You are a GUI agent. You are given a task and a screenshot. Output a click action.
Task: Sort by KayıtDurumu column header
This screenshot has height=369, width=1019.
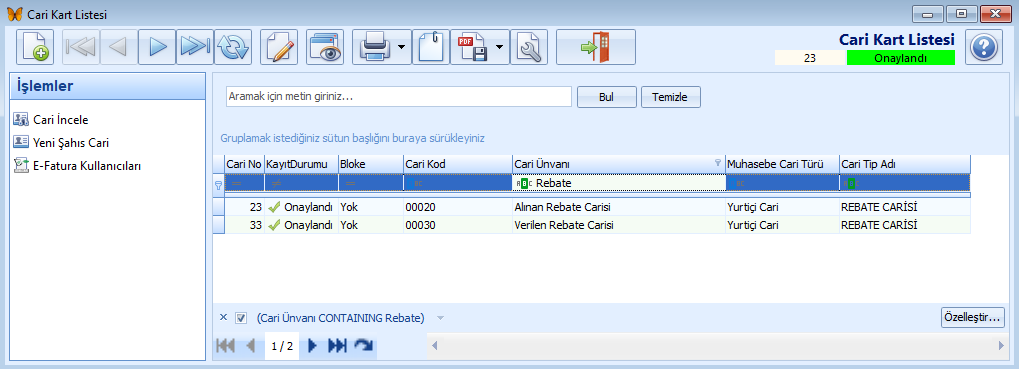coord(301,164)
